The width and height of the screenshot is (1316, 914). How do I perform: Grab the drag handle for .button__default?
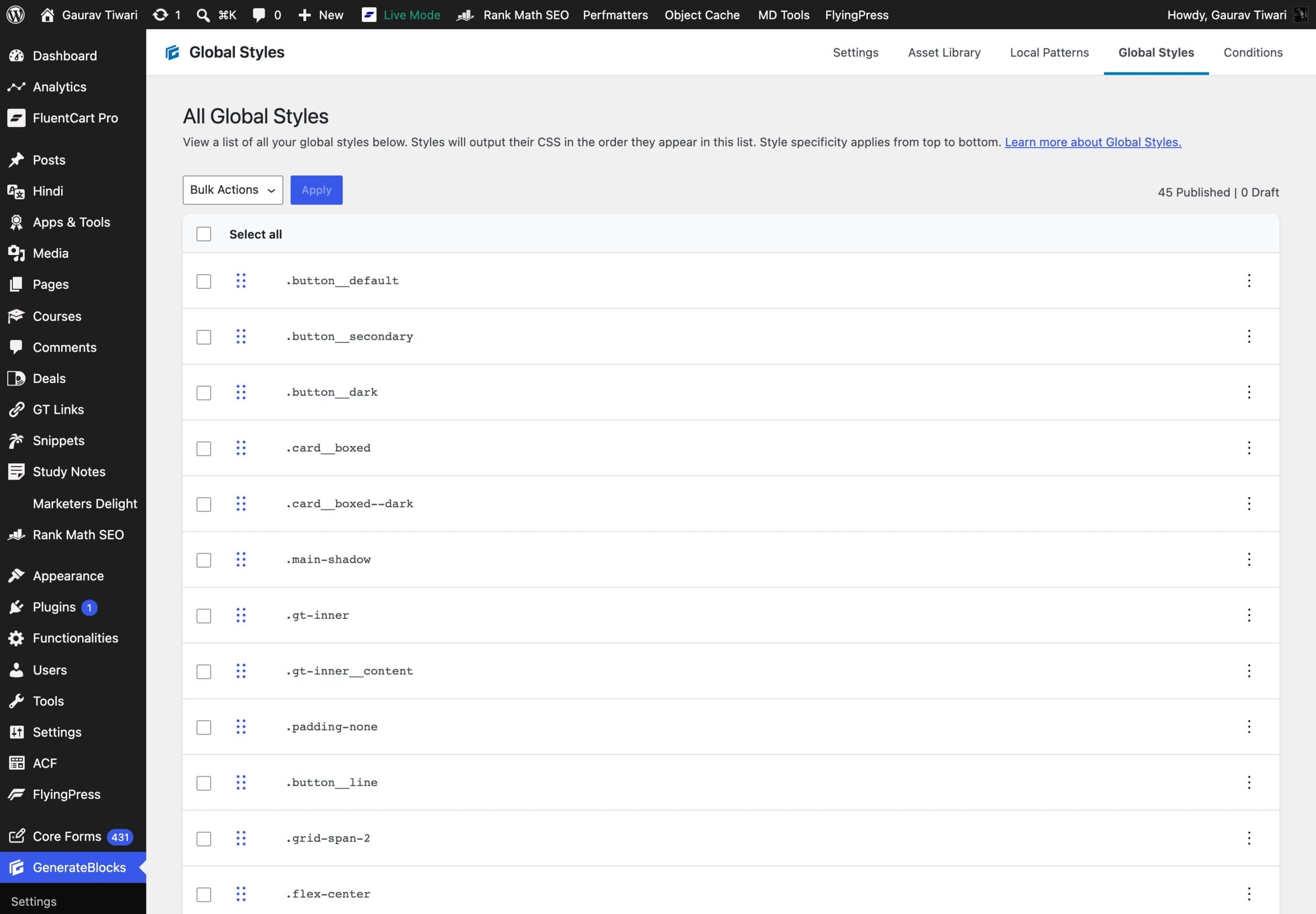[241, 281]
